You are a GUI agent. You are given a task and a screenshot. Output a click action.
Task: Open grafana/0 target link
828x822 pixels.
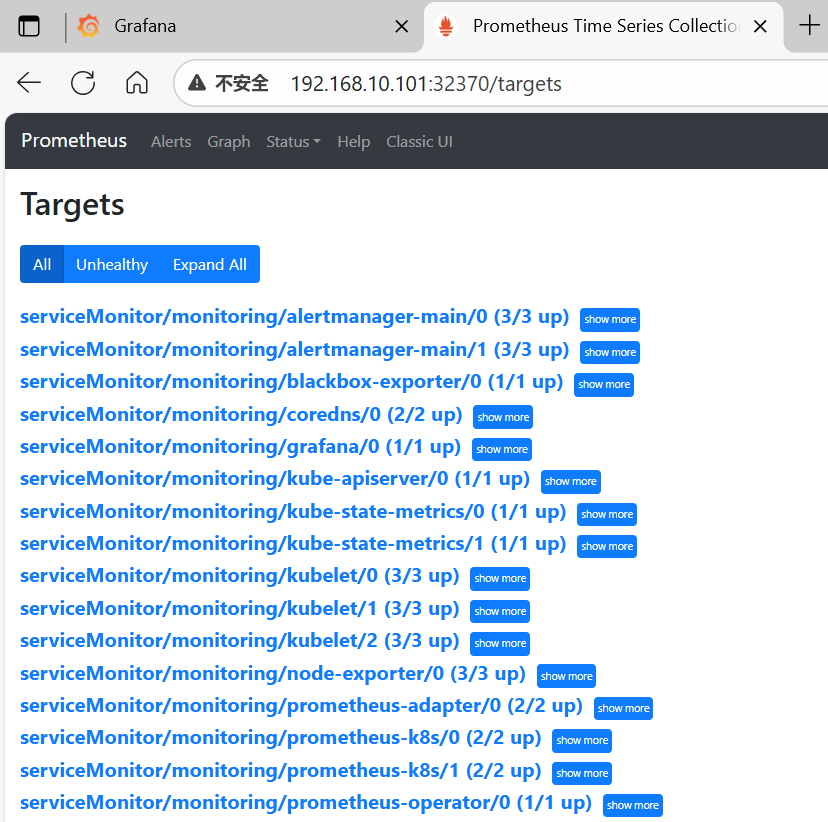240,447
